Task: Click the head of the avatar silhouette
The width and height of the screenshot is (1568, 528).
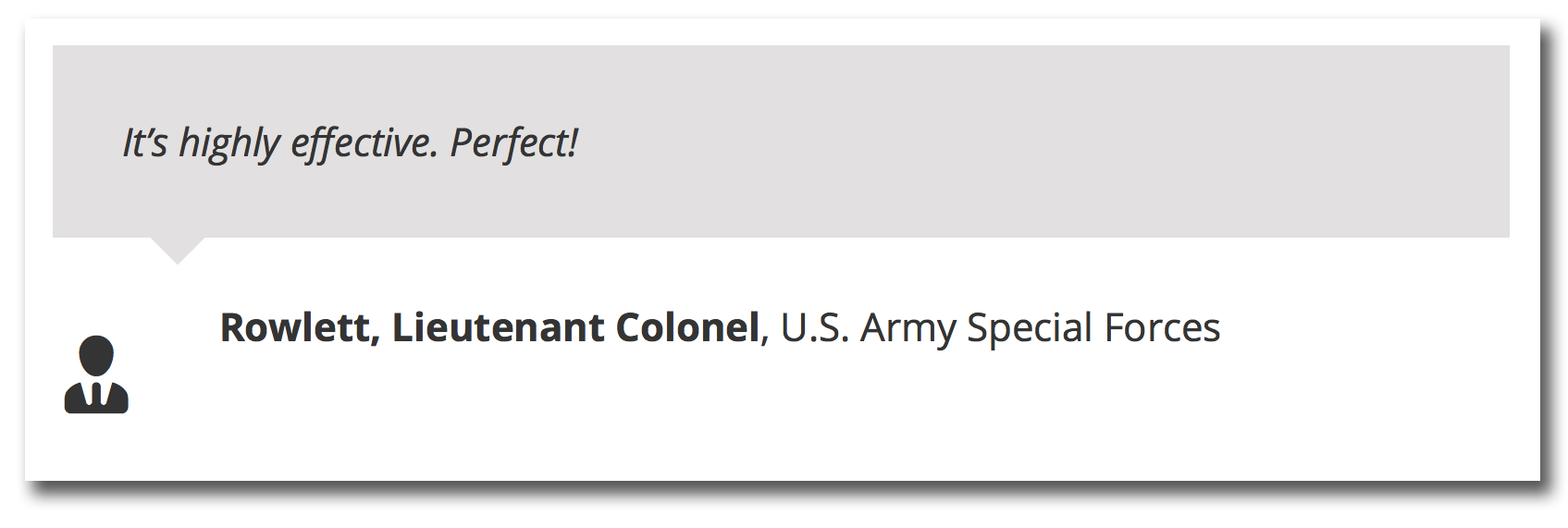Action: [x=96, y=356]
